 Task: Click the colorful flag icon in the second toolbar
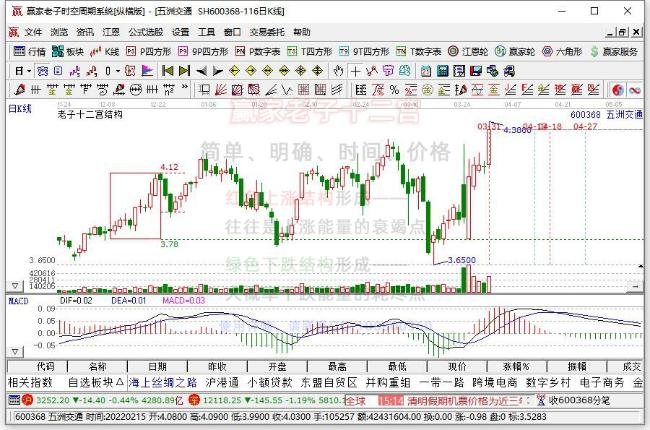coord(147,71)
